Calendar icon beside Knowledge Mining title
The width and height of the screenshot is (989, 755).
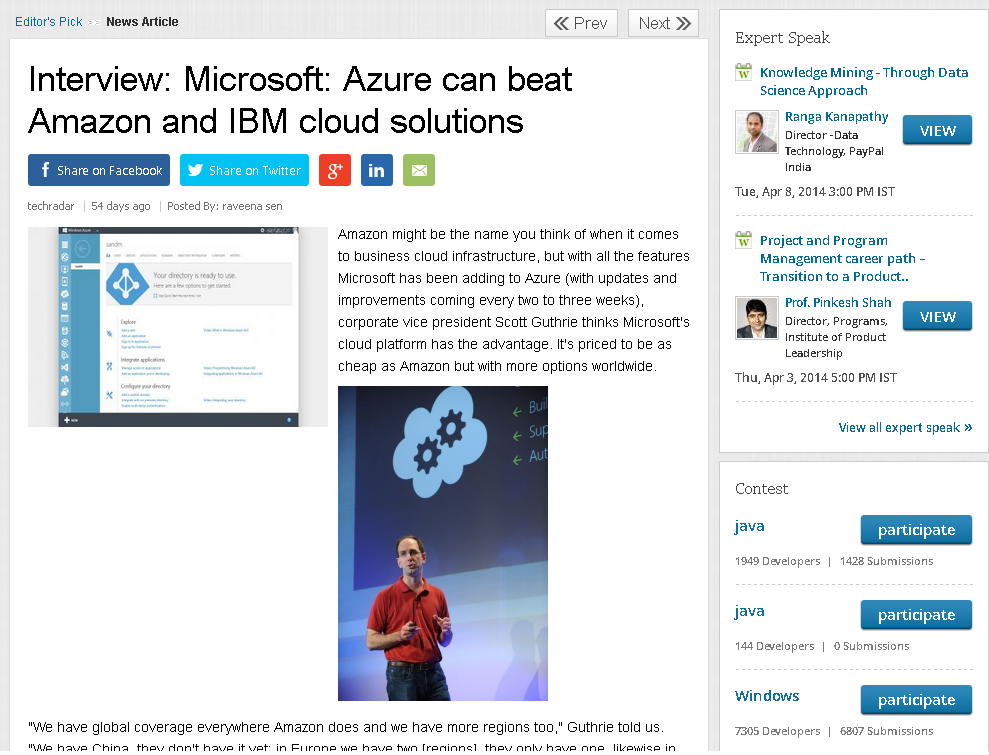click(744, 72)
